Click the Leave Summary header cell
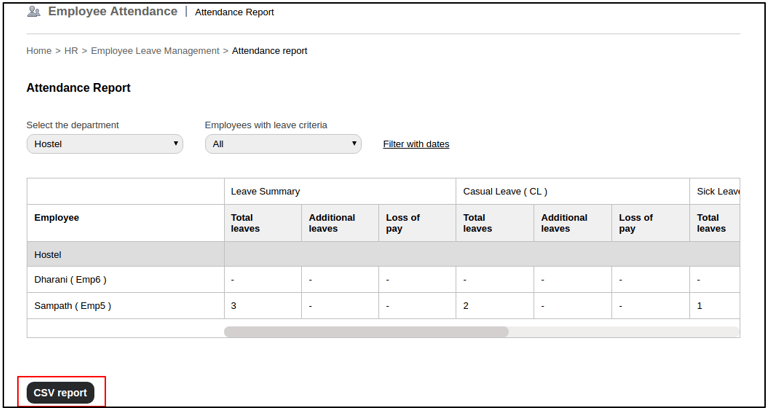The height and width of the screenshot is (408, 768). (x=266, y=191)
